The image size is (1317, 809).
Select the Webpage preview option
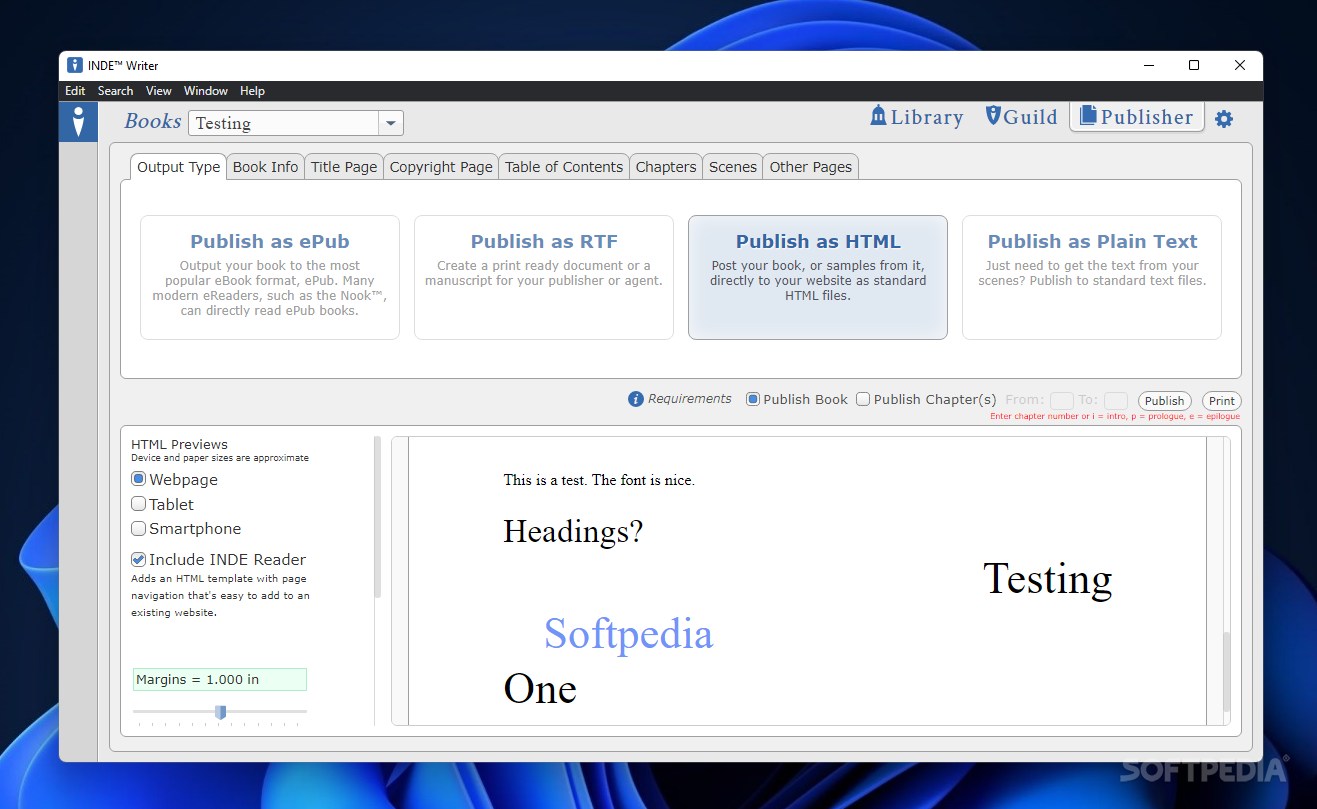tap(139, 479)
